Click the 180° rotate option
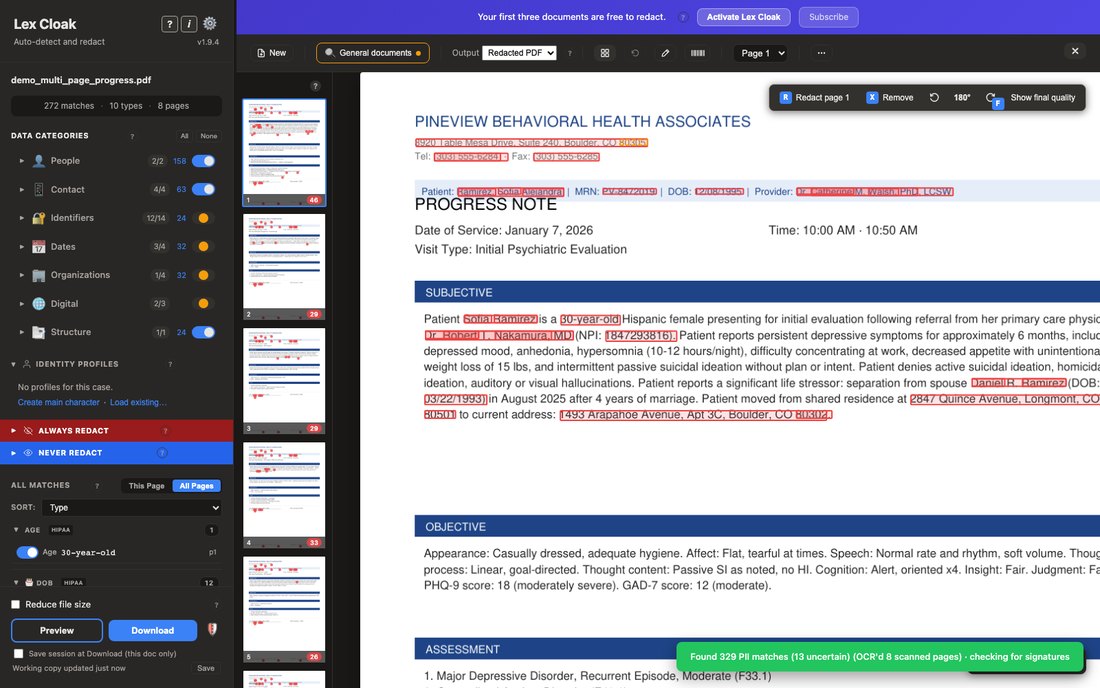 pyautogui.click(x=962, y=97)
